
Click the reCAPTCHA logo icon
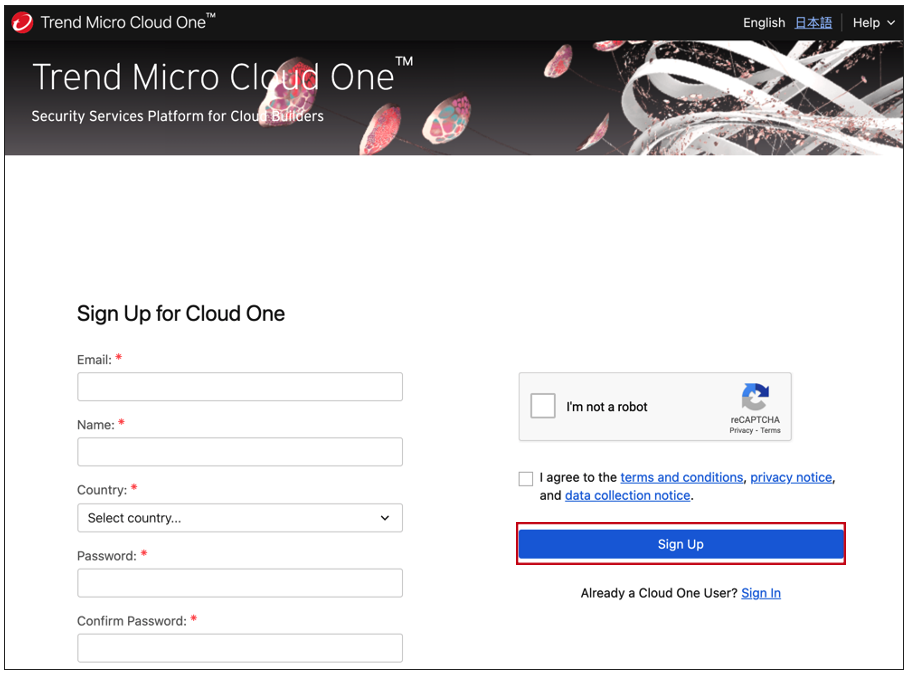coord(755,396)
